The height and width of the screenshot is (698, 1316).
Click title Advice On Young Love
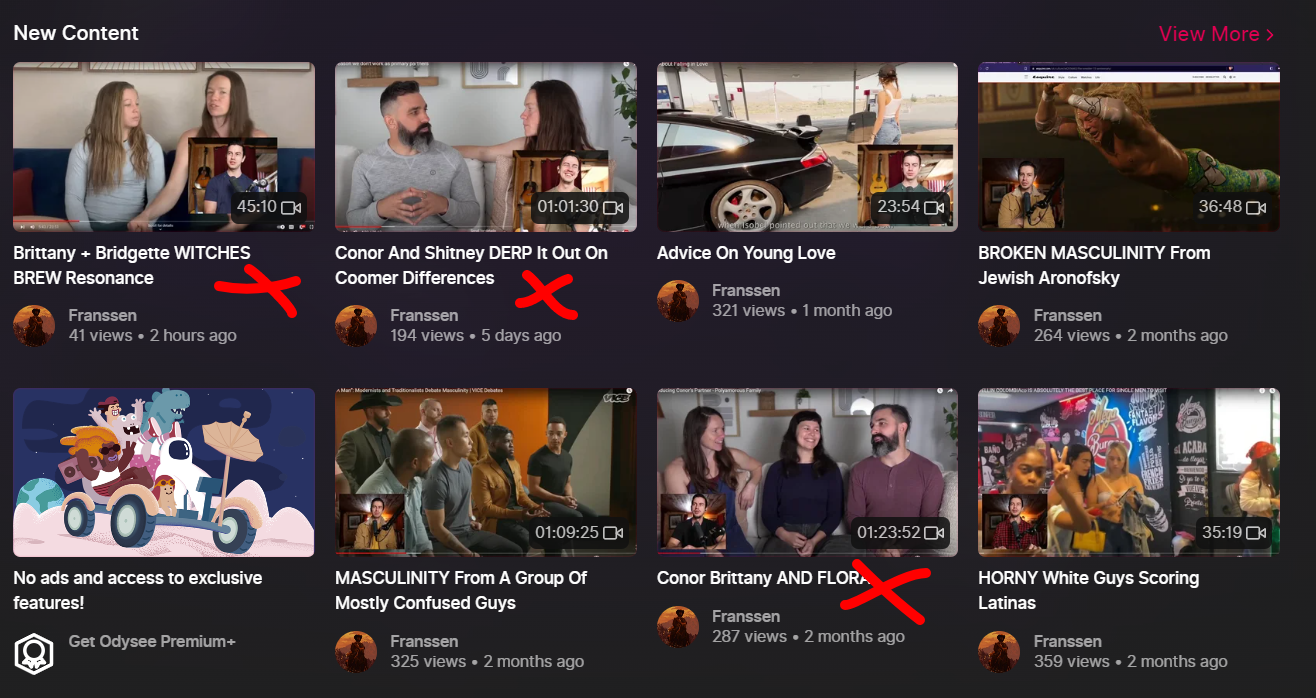click(746, 253)
